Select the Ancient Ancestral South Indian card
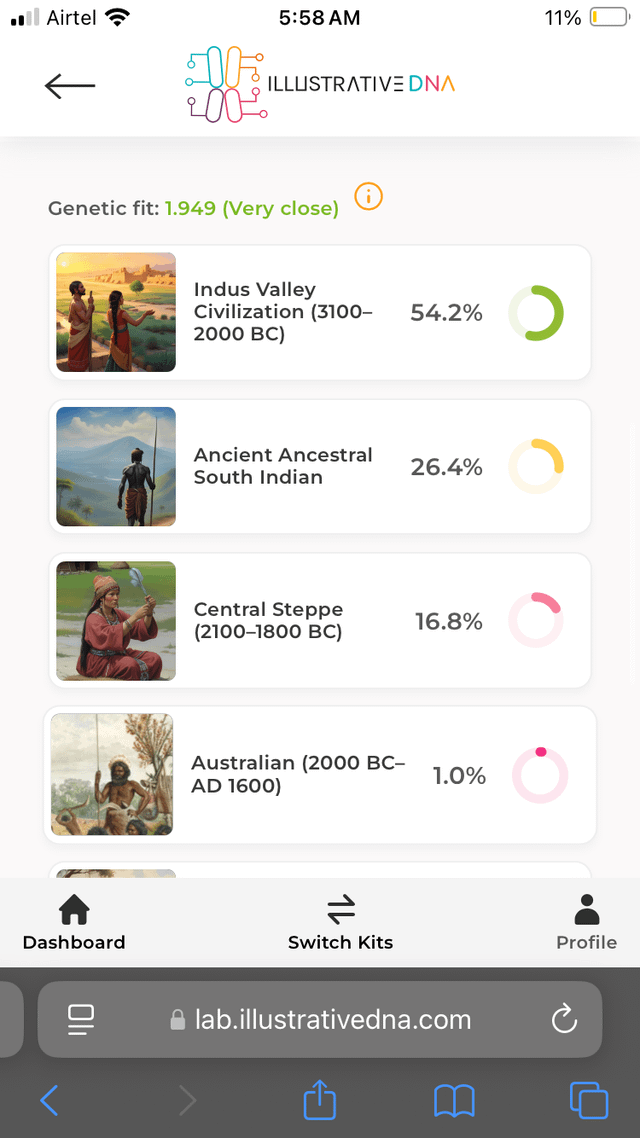The image size is (640, 1138). [x=320, y=466]
